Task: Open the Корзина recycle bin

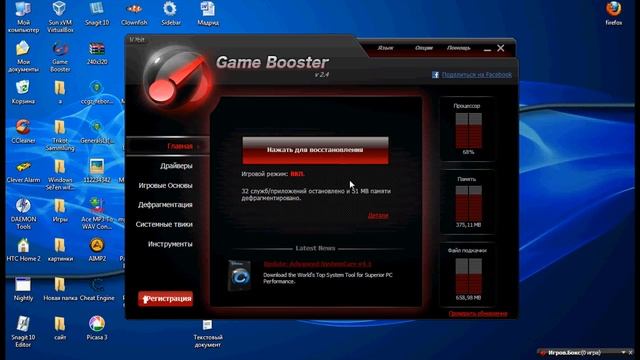Action: click(23, 92)
